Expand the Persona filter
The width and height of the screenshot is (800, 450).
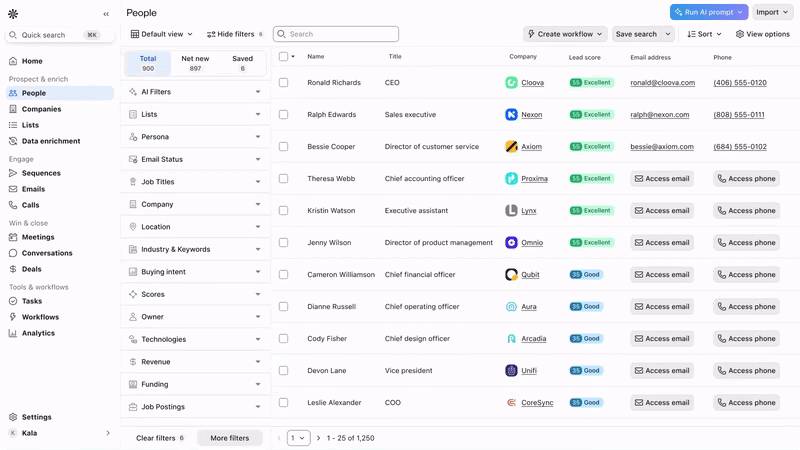[x=195, y=137]
